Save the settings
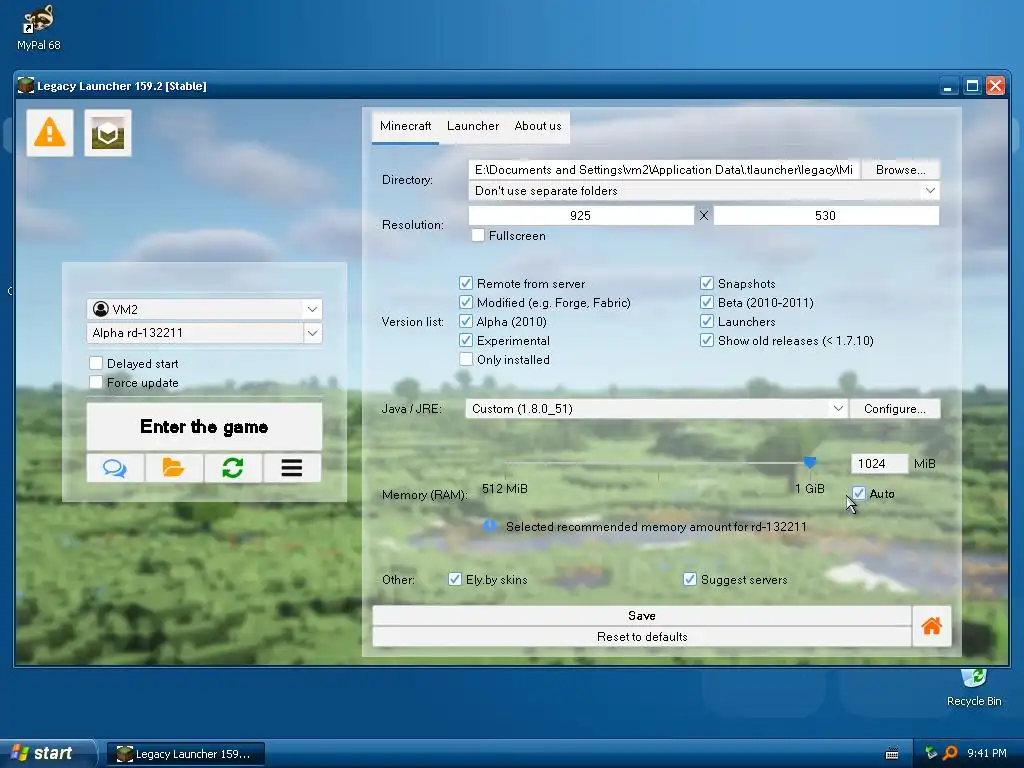 (642, 616)
